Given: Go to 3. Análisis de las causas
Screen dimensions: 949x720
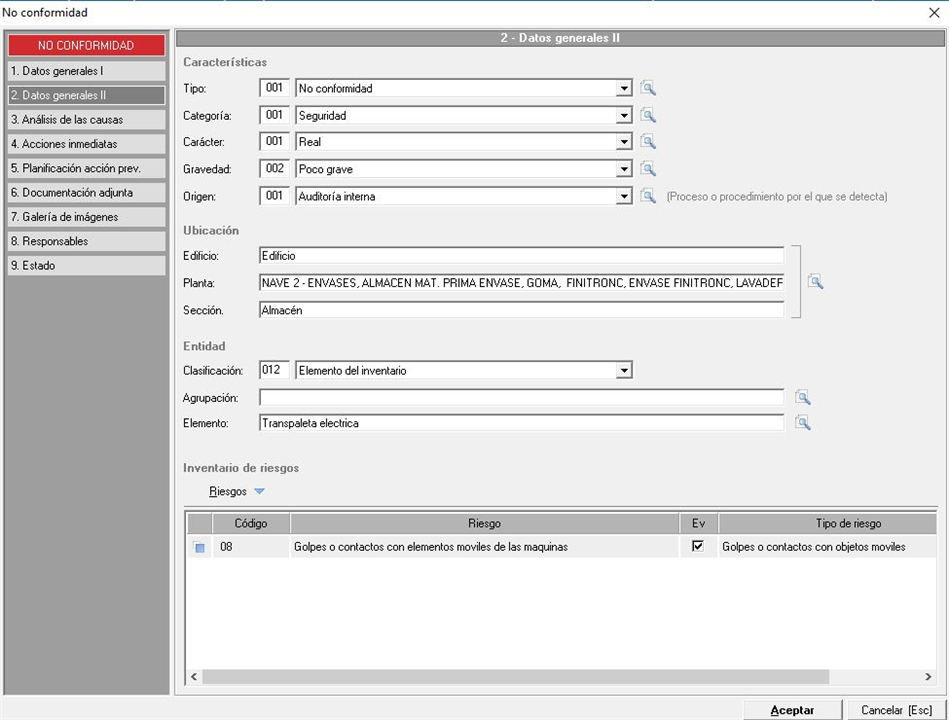Looking at the screenshot, I should pos(85,120).
